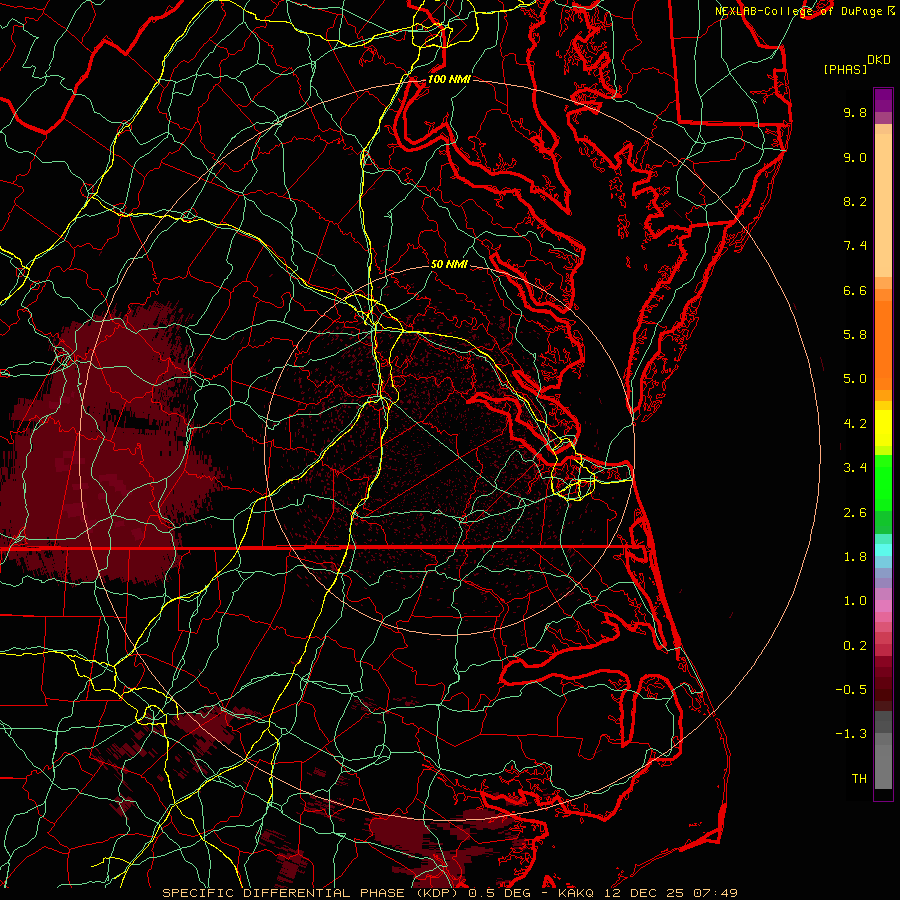Click the 4.2 scale value
This screenshot has height=900, width=900.
(855, 424)
